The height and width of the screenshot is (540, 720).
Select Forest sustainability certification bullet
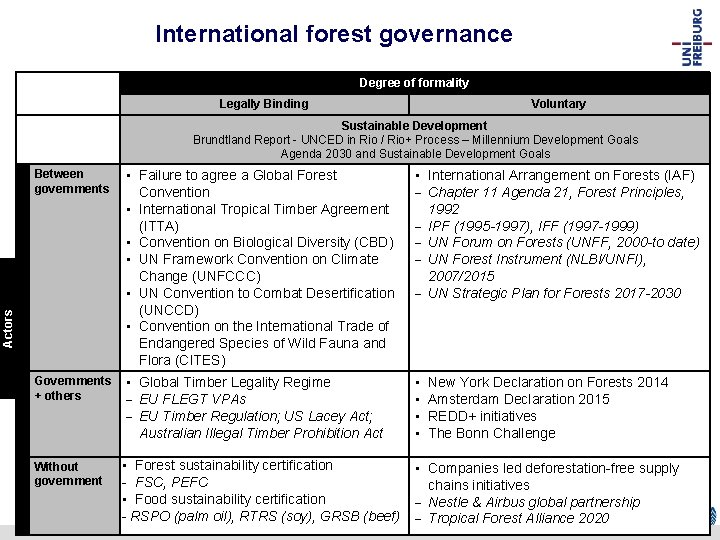234,465
